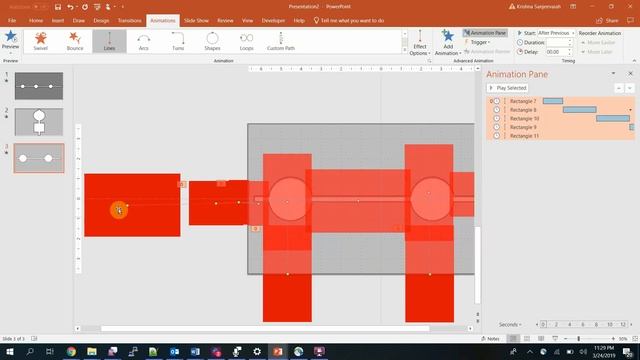This screenshot has height=360, width=640.
Task: Click the Notes button in status bar
Action: click(x=490, y=338)
